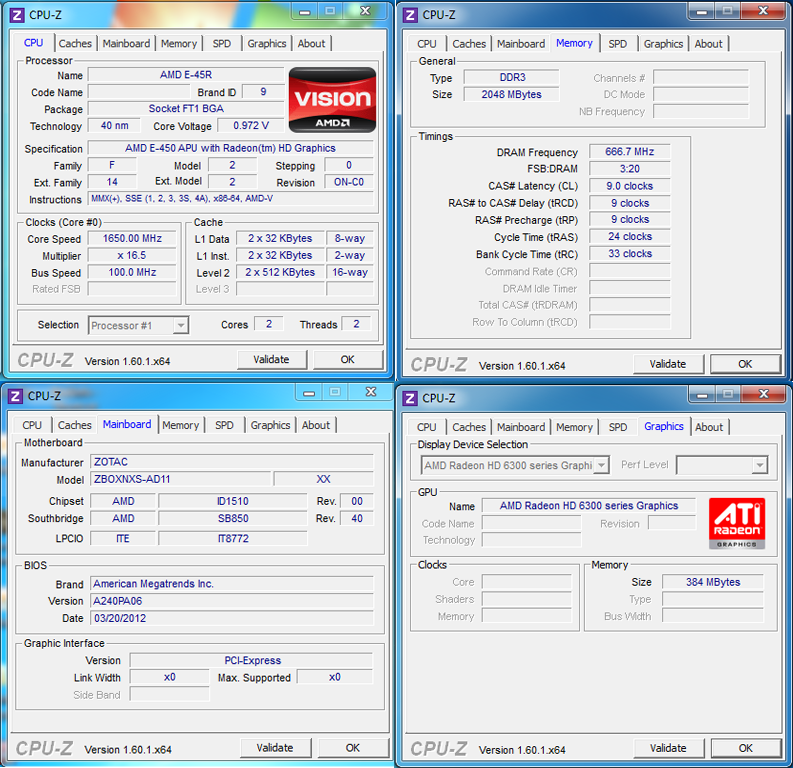Click the CPU-Z app icon in the Mainboard window
Viewport: 793px width, 768px height.
(15, 396)
